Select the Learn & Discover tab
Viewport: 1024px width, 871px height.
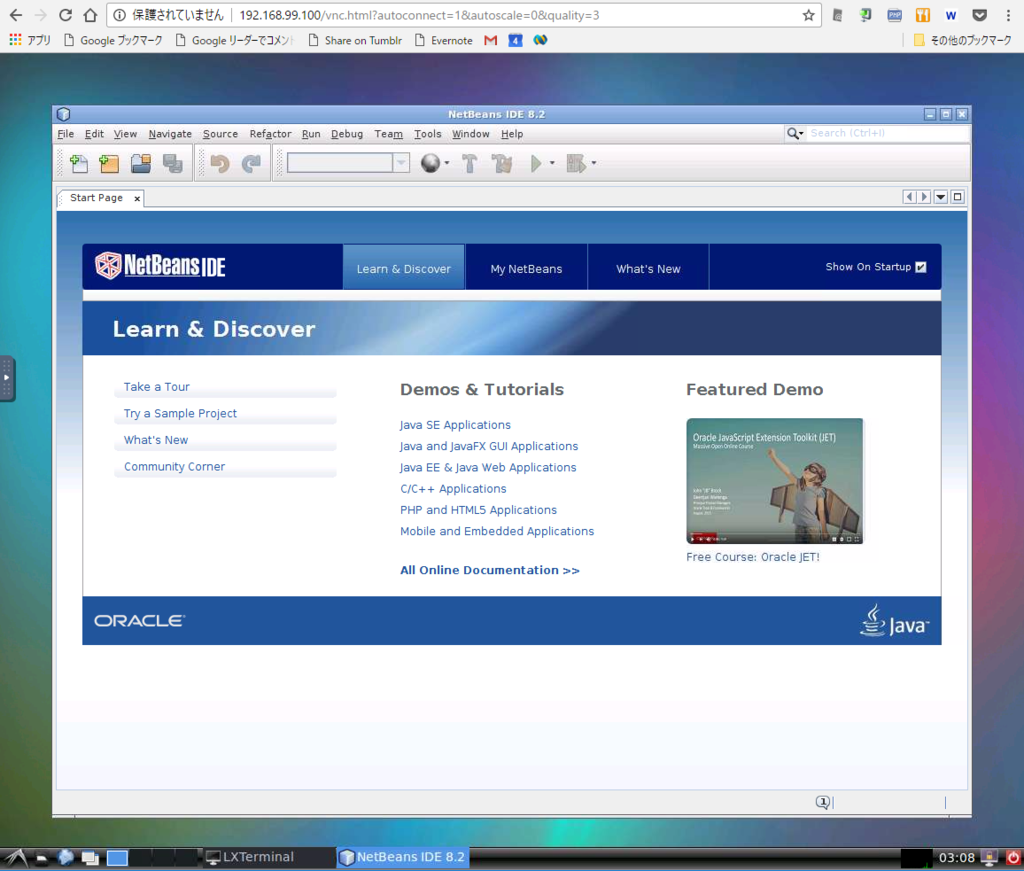(x=404, y=268)
